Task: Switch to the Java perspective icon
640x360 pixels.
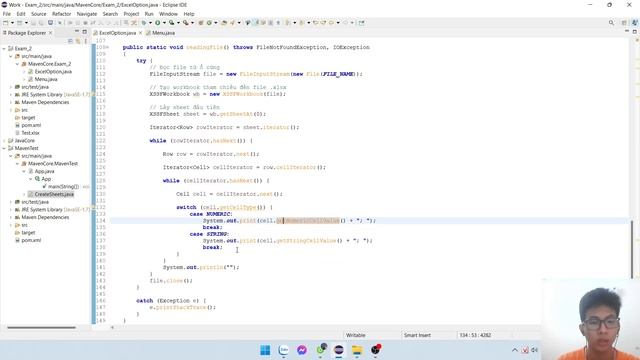Action: [635, 23]
